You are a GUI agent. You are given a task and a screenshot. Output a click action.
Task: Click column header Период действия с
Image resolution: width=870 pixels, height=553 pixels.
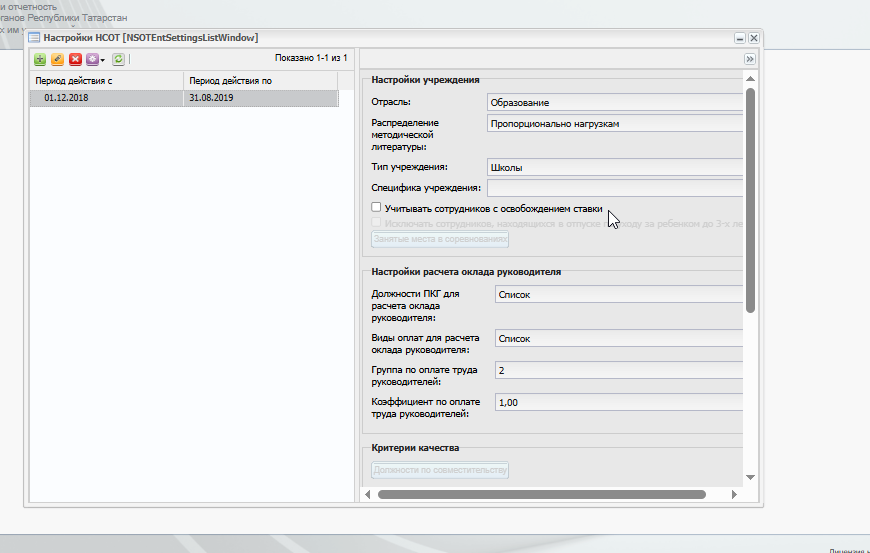coord(107,81)
